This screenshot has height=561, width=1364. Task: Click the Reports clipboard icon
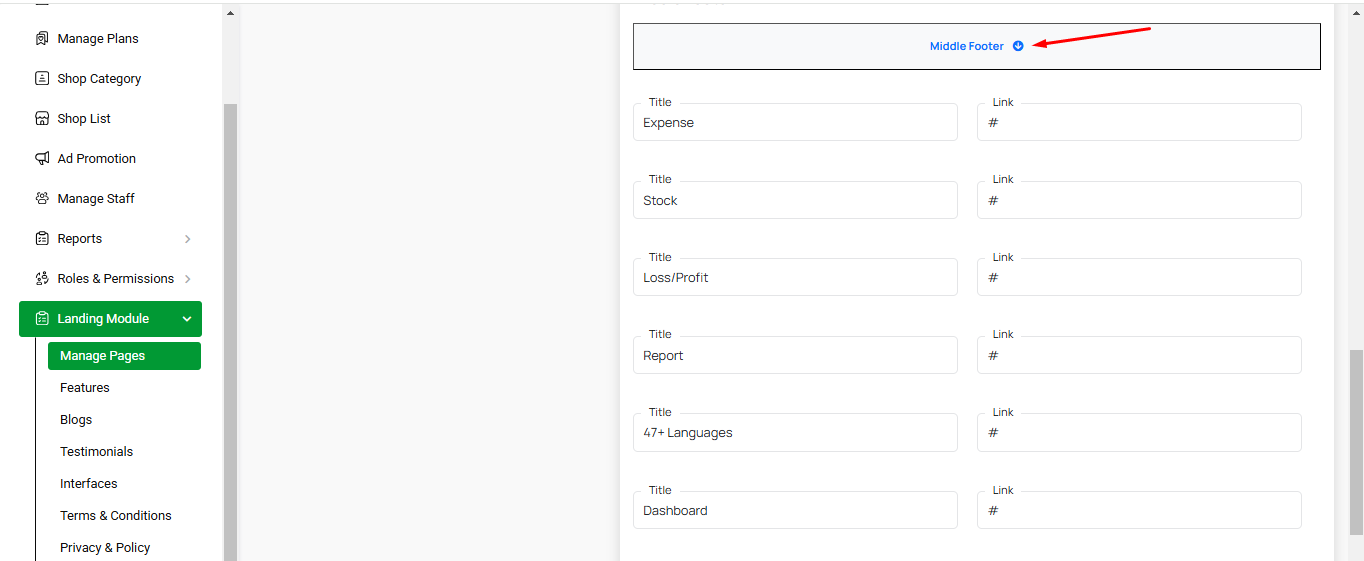pos(42,239)
